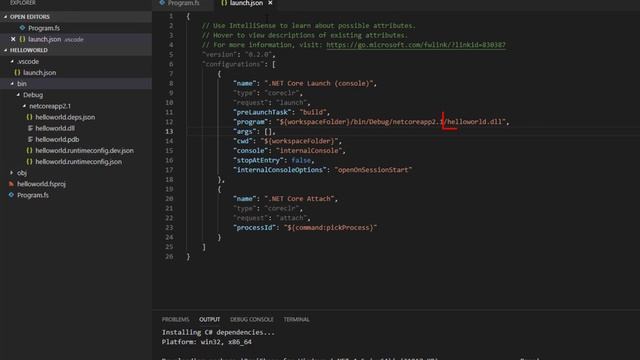The height and width of the screenshot is (360, 640).
Task: Expand the obj folder
Action: pyautogui.click(x=12, y=173)
